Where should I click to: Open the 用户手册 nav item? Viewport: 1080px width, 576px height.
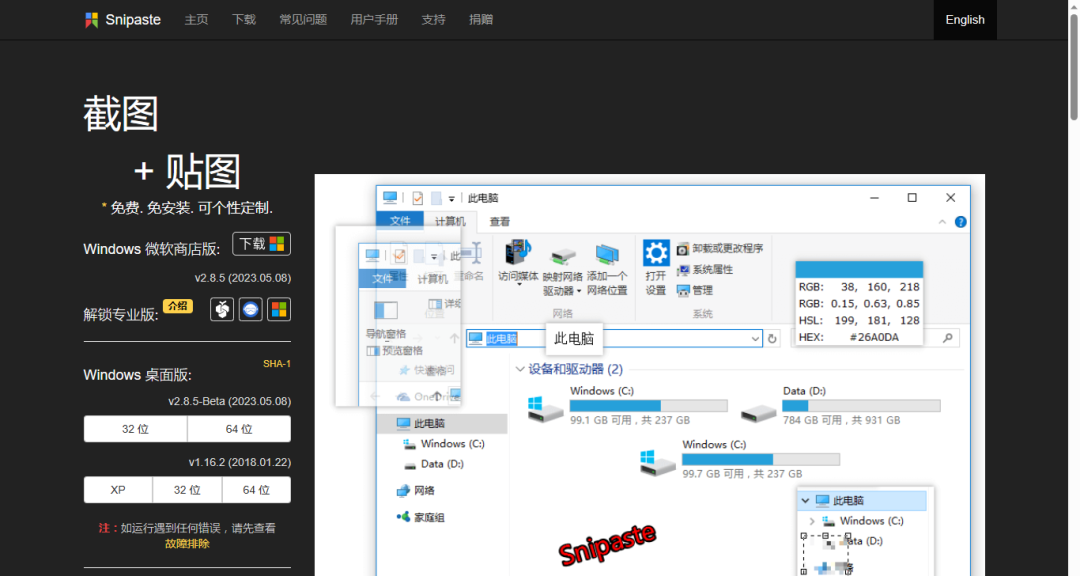tap(374, 20)
